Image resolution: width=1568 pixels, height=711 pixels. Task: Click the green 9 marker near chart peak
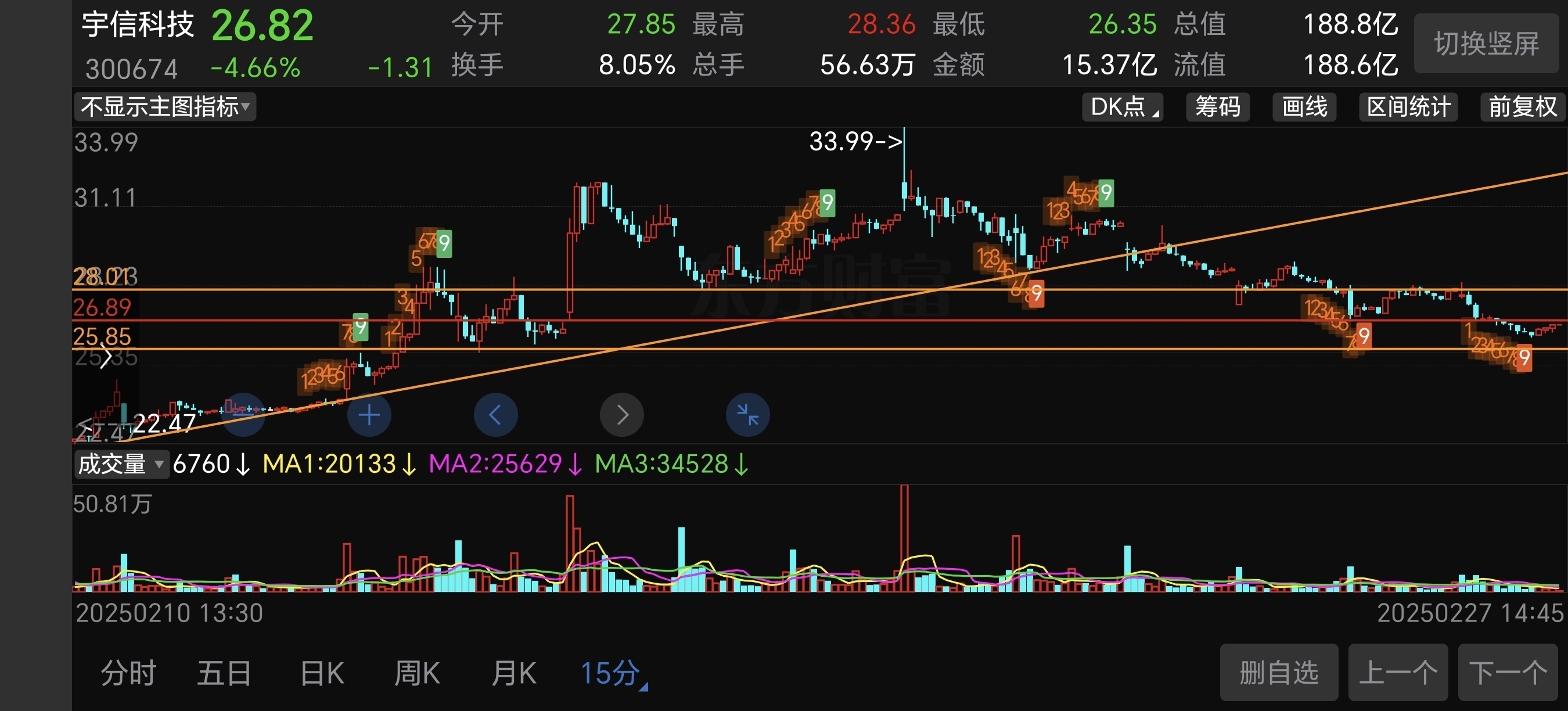click(x=826, y=203)
